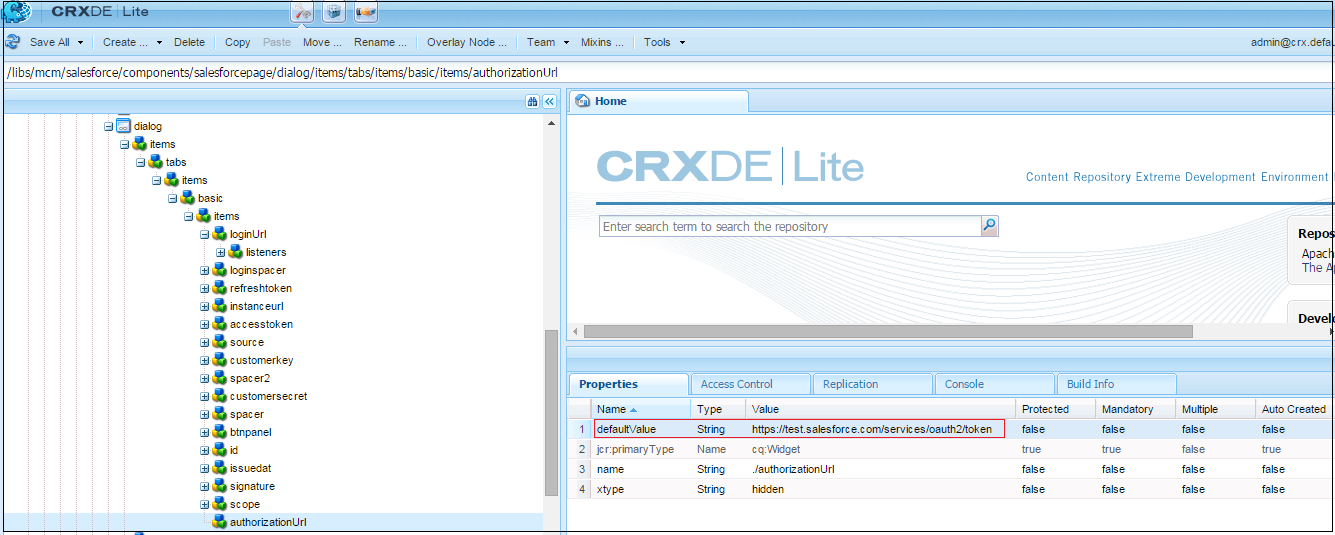Click the blue elephant application logo
The height and width of the screenshot is (535, 1335).
click(x=17, y=12)
